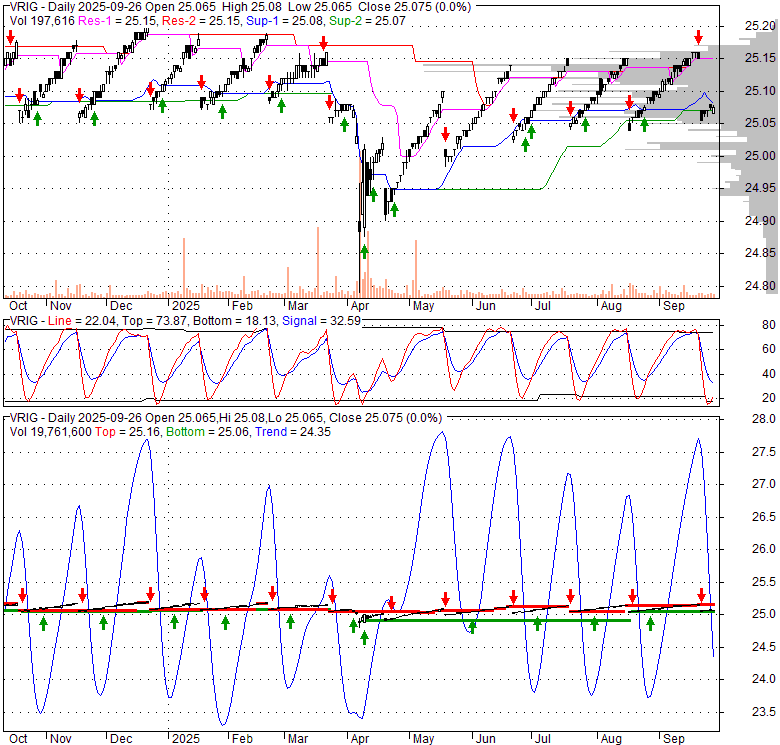780x745 pixels.
Task: Click the 'Oct' month label under the bottom chart
Action: (18, 739)
